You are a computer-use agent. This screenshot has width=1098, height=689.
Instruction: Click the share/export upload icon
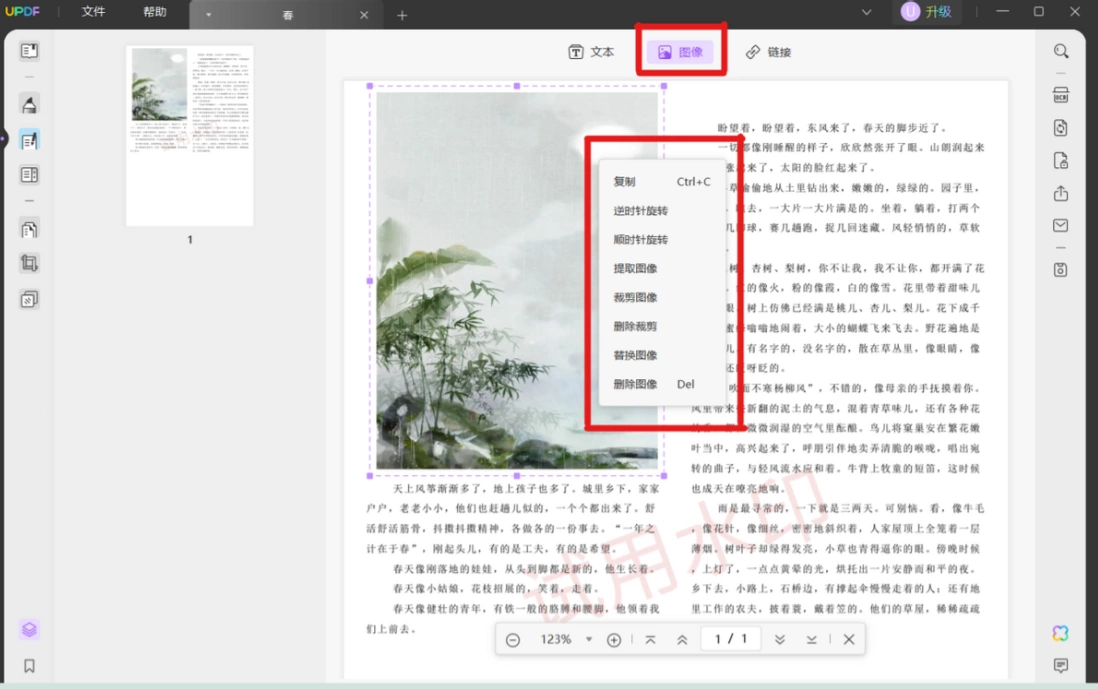1061,193
